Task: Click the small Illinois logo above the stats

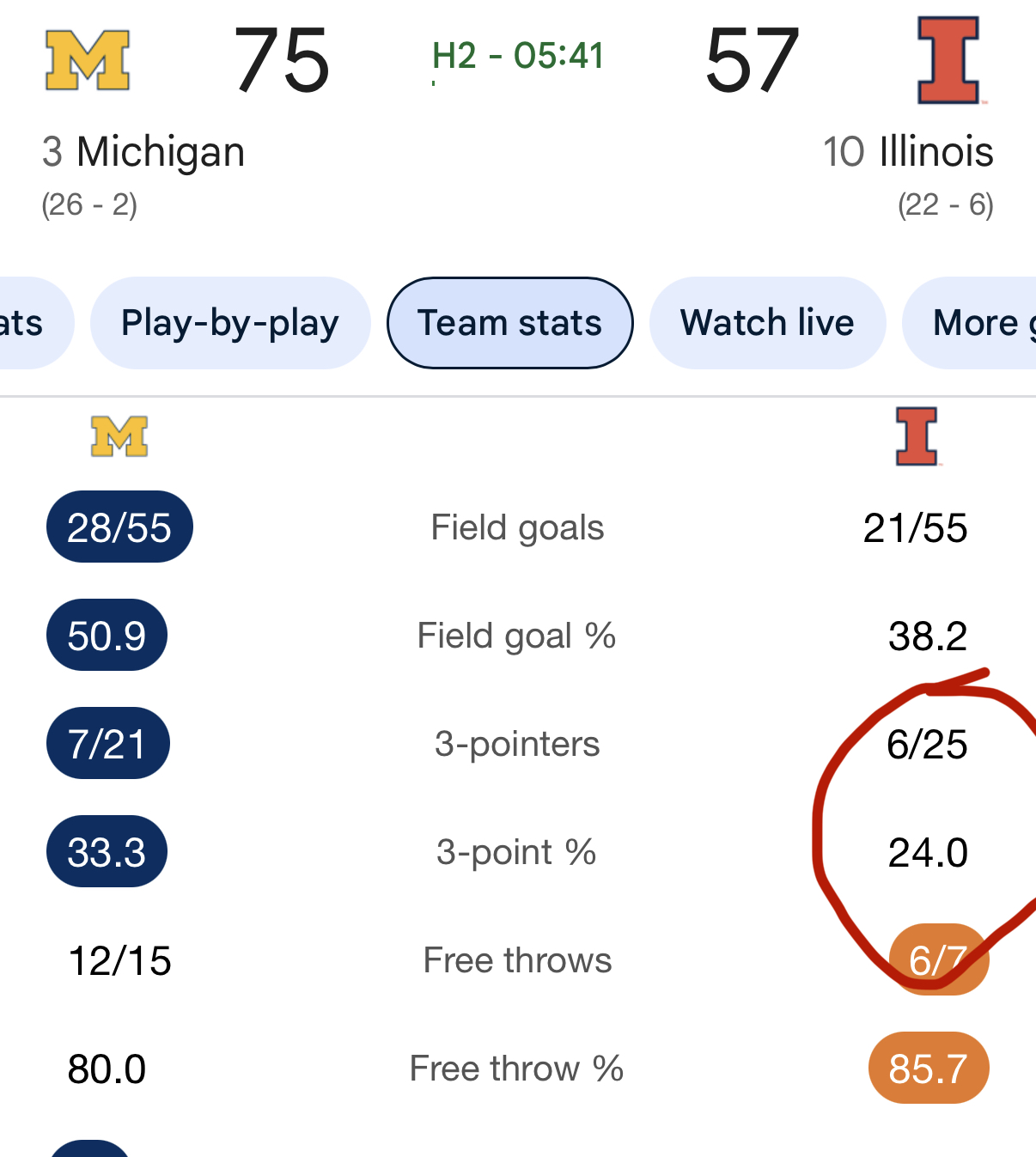Action: [917, 436]
